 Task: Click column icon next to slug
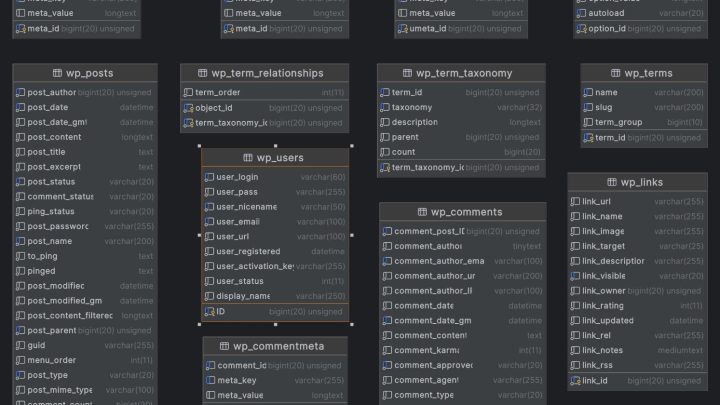pos(588,107)
